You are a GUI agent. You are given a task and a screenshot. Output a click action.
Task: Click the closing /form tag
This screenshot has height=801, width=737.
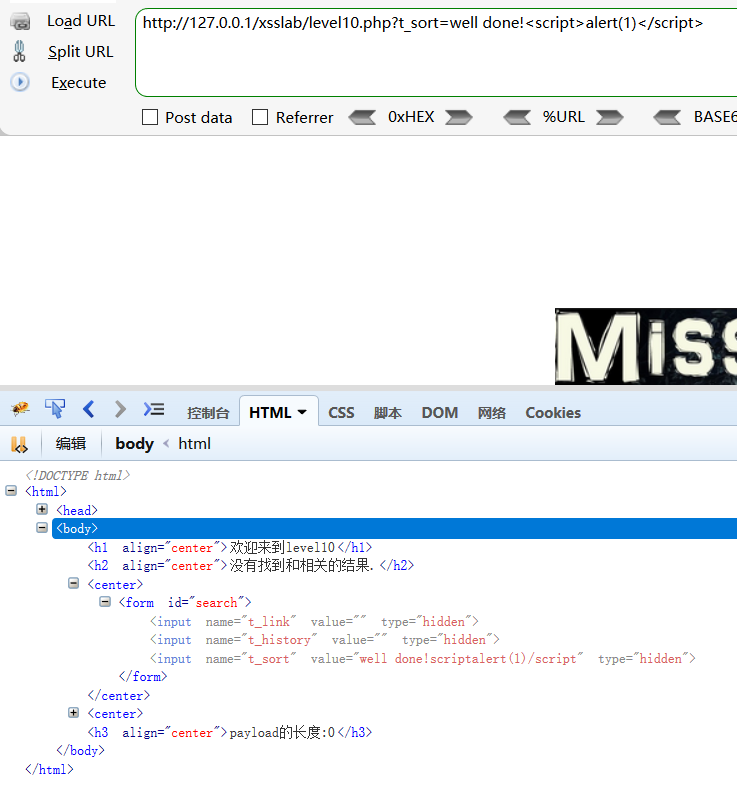point(143,677)
